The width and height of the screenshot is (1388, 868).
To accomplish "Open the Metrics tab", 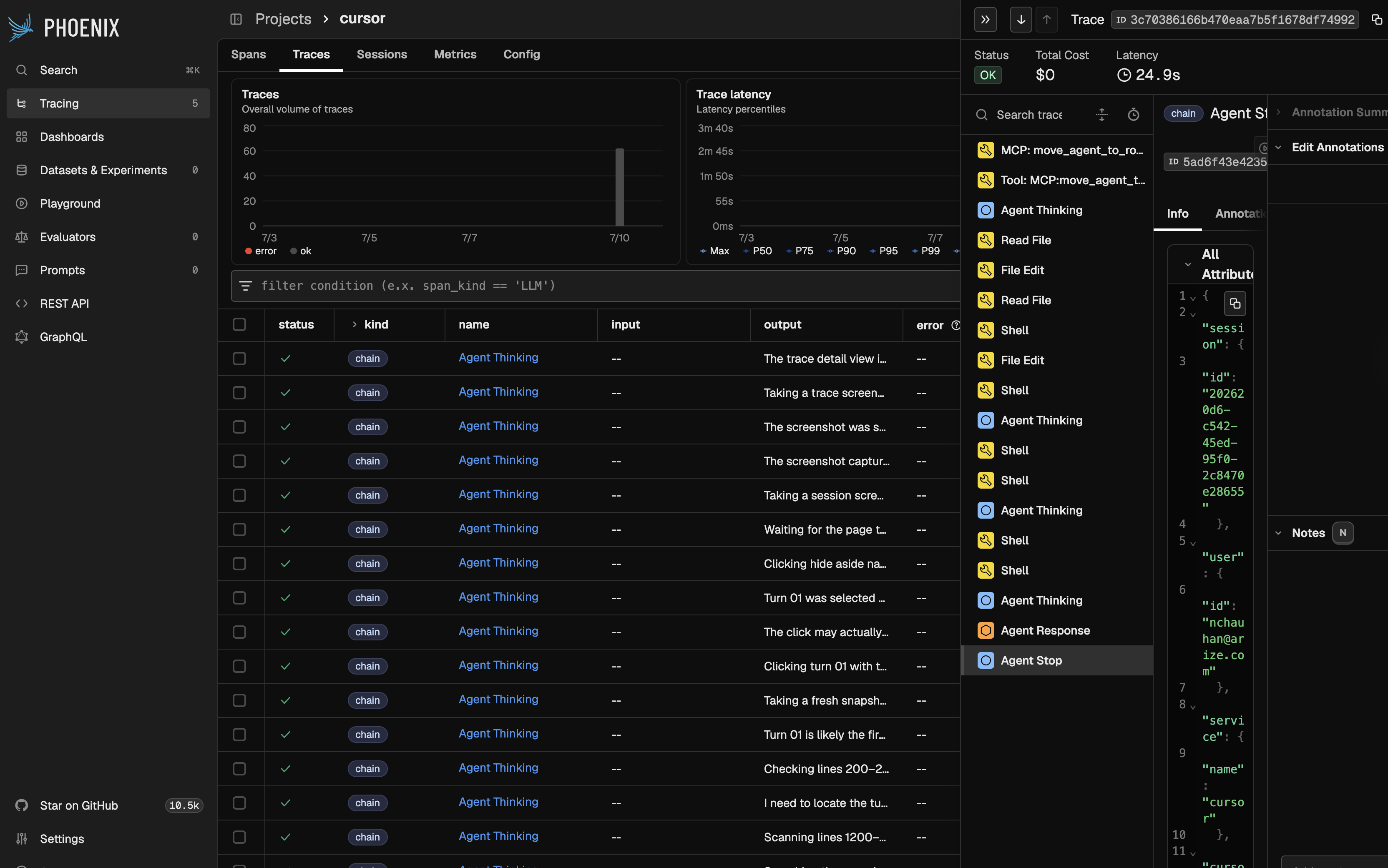I will point(455,55).
